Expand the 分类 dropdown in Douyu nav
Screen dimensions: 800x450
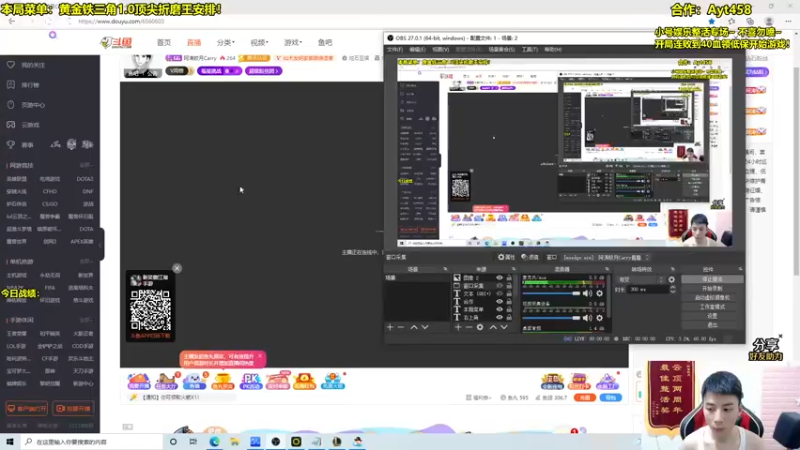(226, 42)
